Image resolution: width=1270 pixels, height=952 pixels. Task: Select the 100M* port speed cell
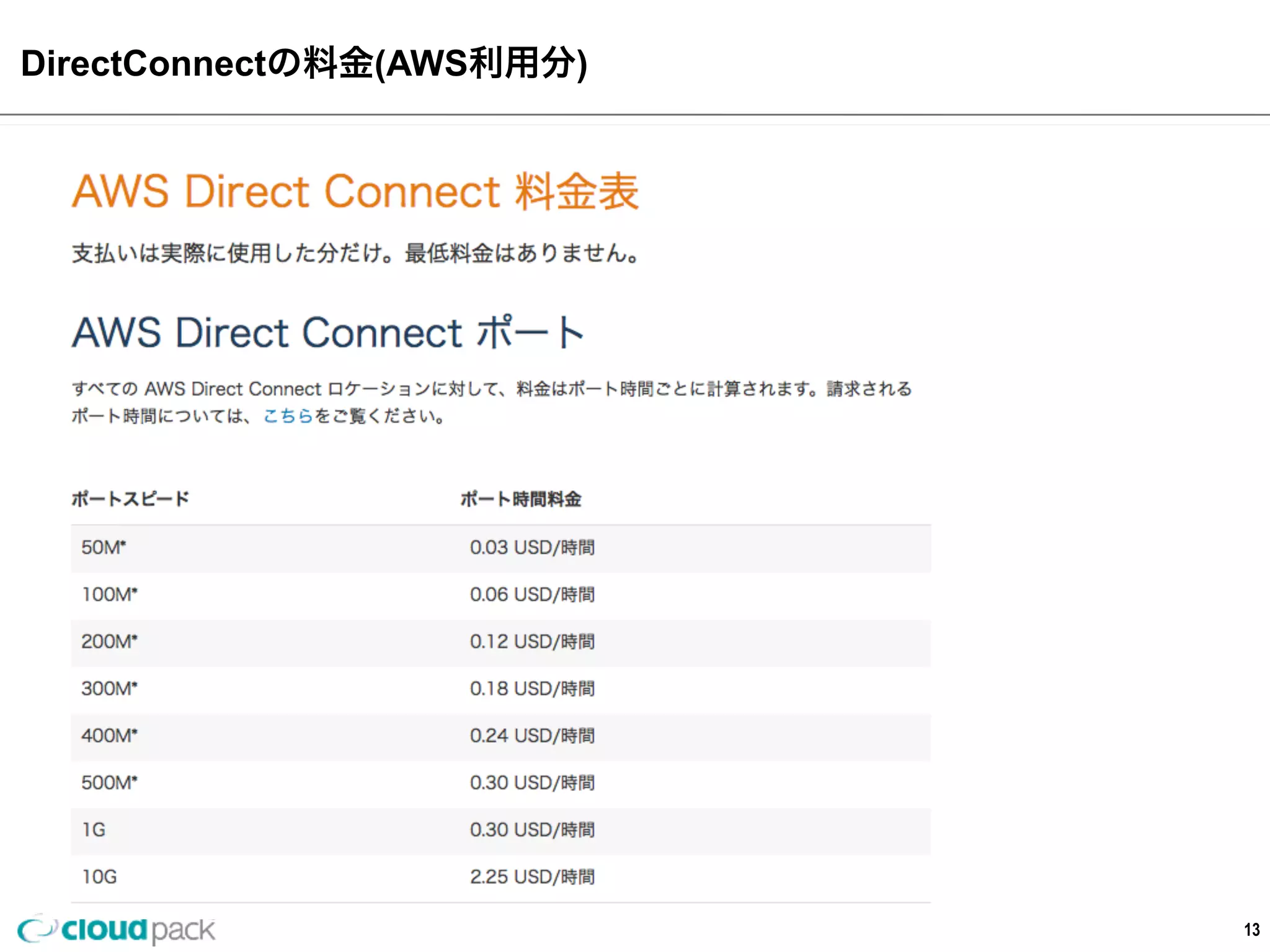[109, 594]
